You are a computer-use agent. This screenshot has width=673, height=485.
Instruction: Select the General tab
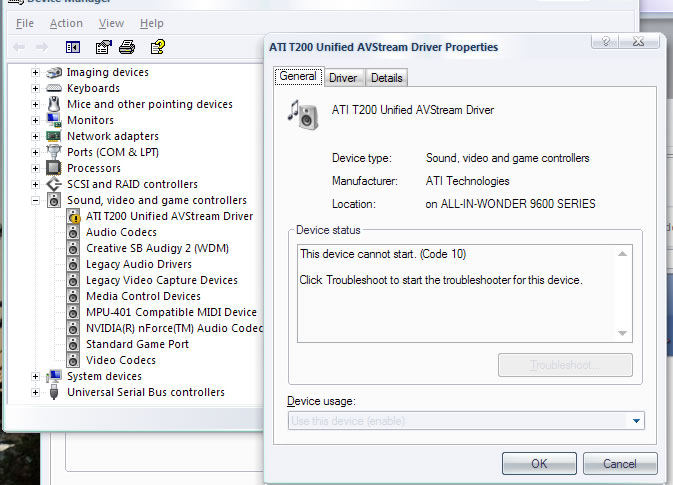(298, 76)
